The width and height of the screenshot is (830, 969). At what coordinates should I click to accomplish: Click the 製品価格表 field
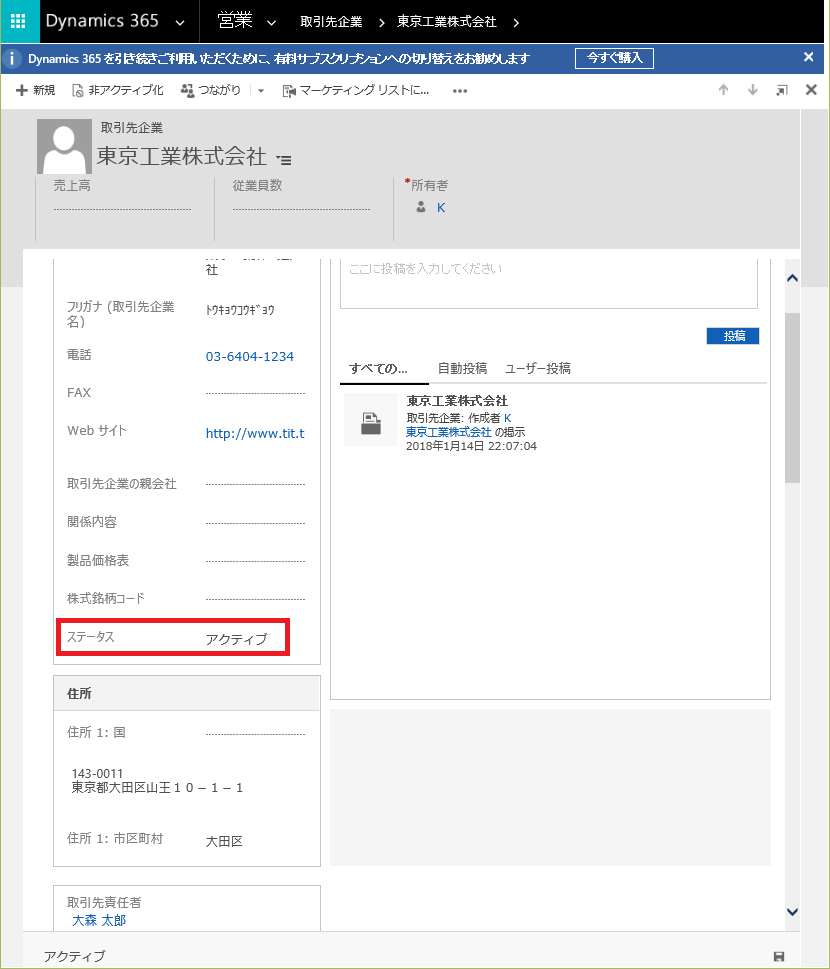click(255, 561)
